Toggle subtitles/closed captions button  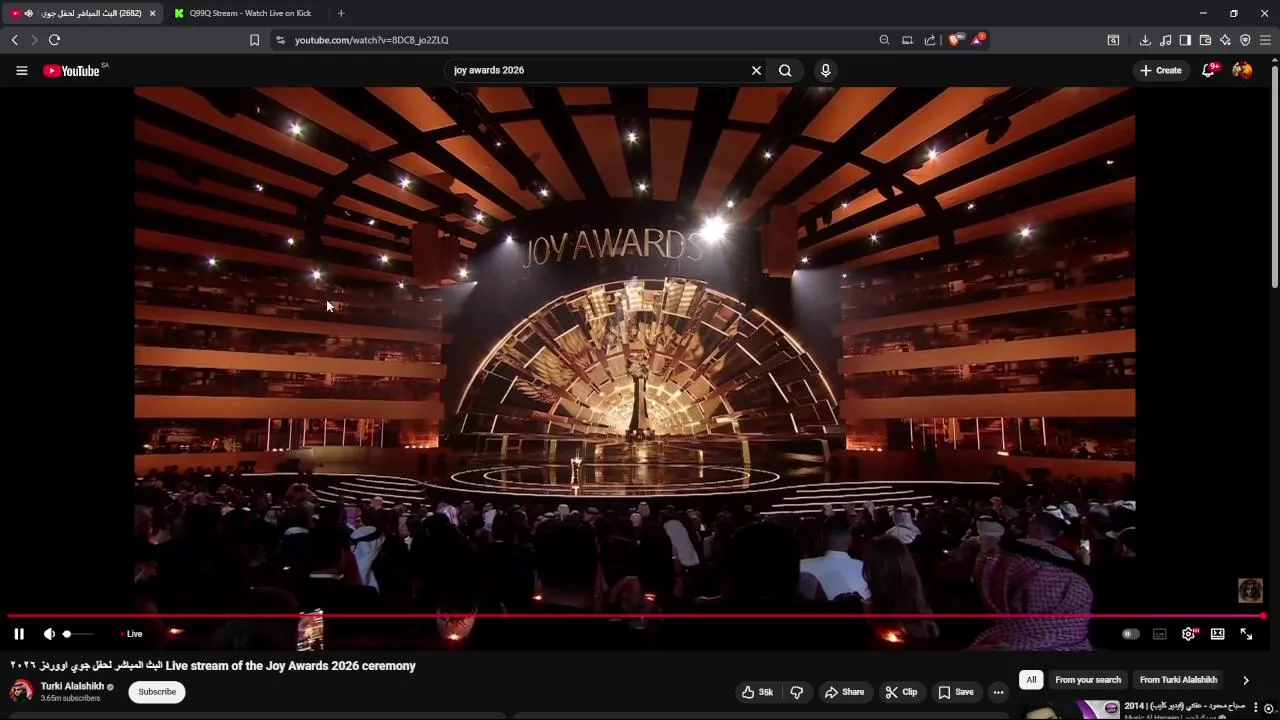click(x=1159, y=634)
